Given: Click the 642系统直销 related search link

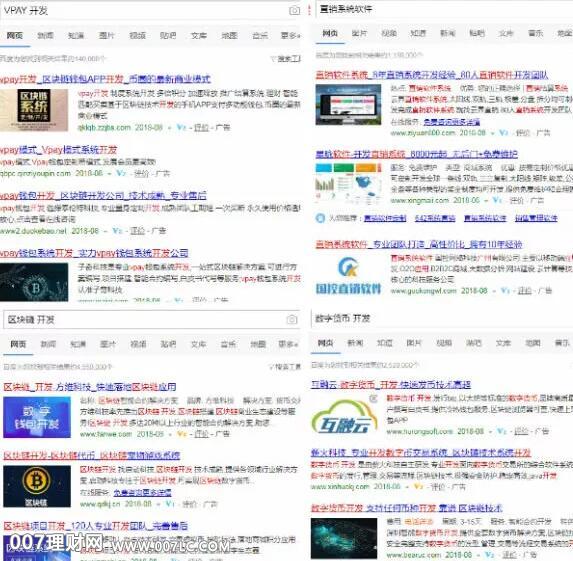Looking at the screenshot, I should [435, 218].
